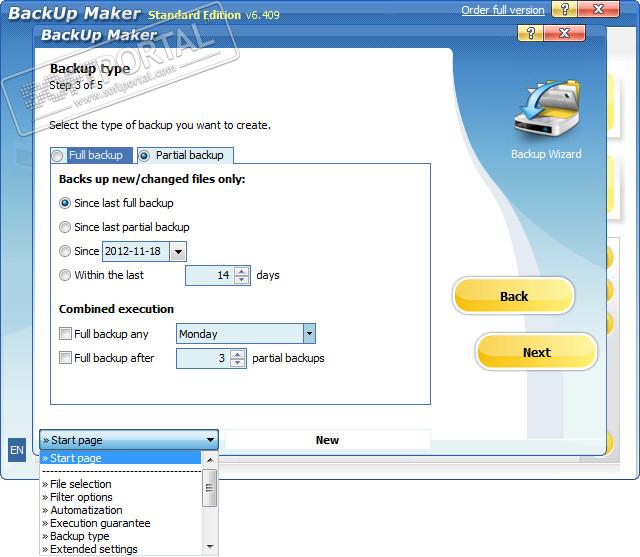Click the 2012-11-18 date field
640x557 pixels.
click(136, 251)
